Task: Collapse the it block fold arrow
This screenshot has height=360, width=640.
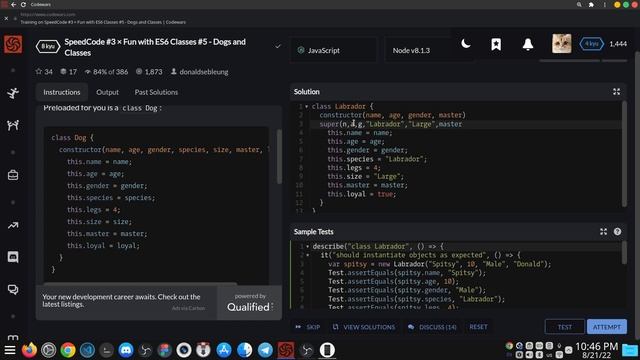Action: click(x=307, y=255)
